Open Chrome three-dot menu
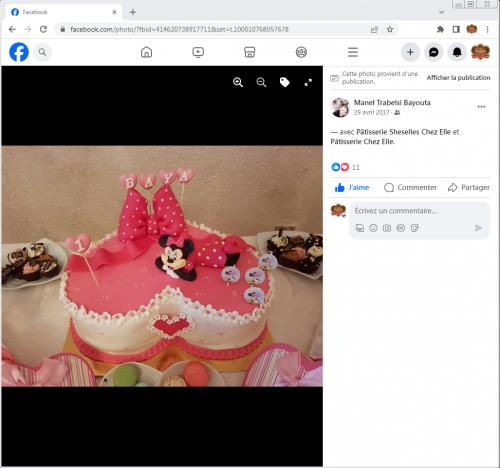This screenshot has height=468, width=500. (487, 29)
